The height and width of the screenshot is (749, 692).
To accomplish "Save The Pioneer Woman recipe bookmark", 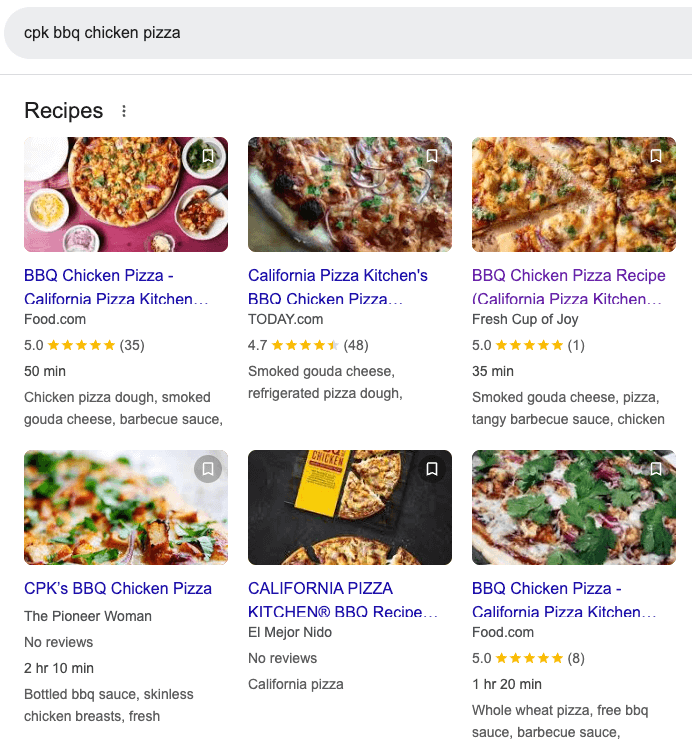I will tap(208, 468).
